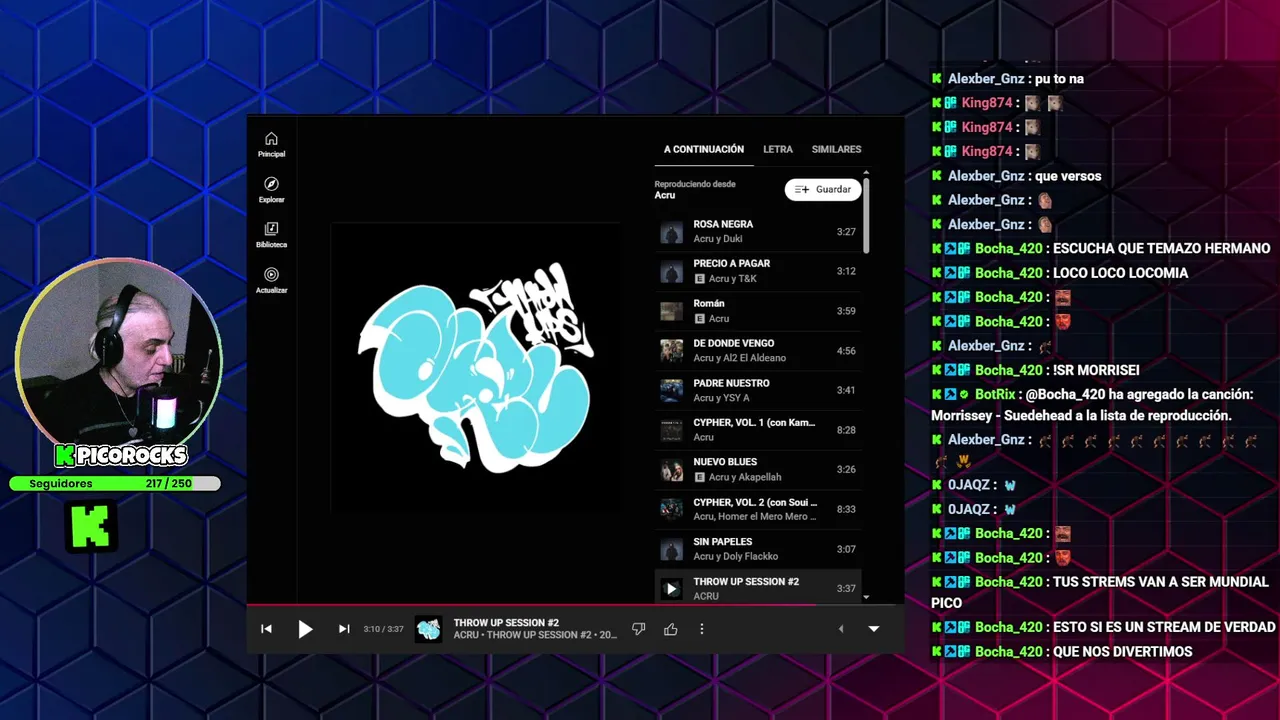The width and height of the screenshot is (1280, 720).
Task: Switch to the SIMILARES tab
Action: point(836,149)
